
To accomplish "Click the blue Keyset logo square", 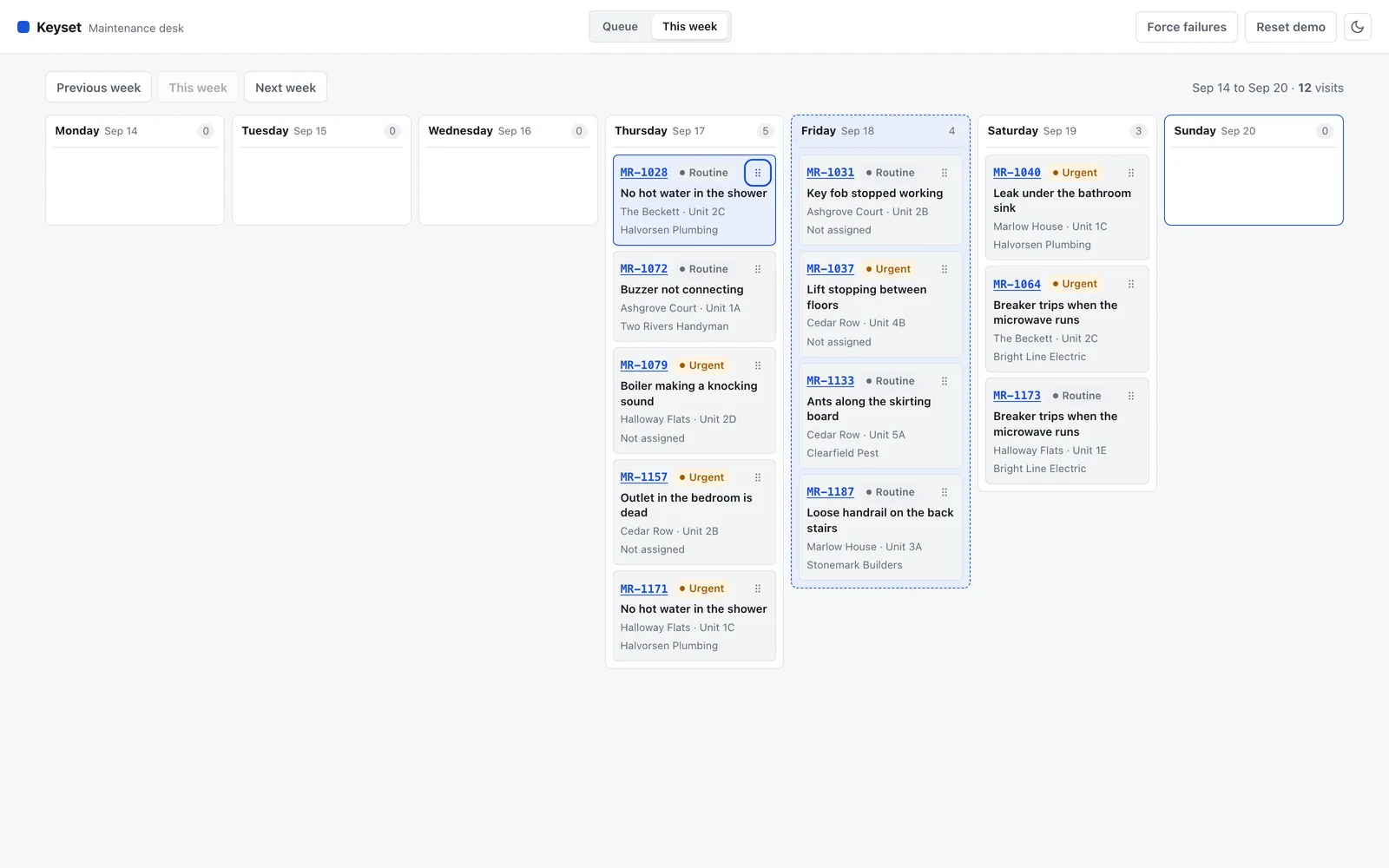I will [23, 27].
